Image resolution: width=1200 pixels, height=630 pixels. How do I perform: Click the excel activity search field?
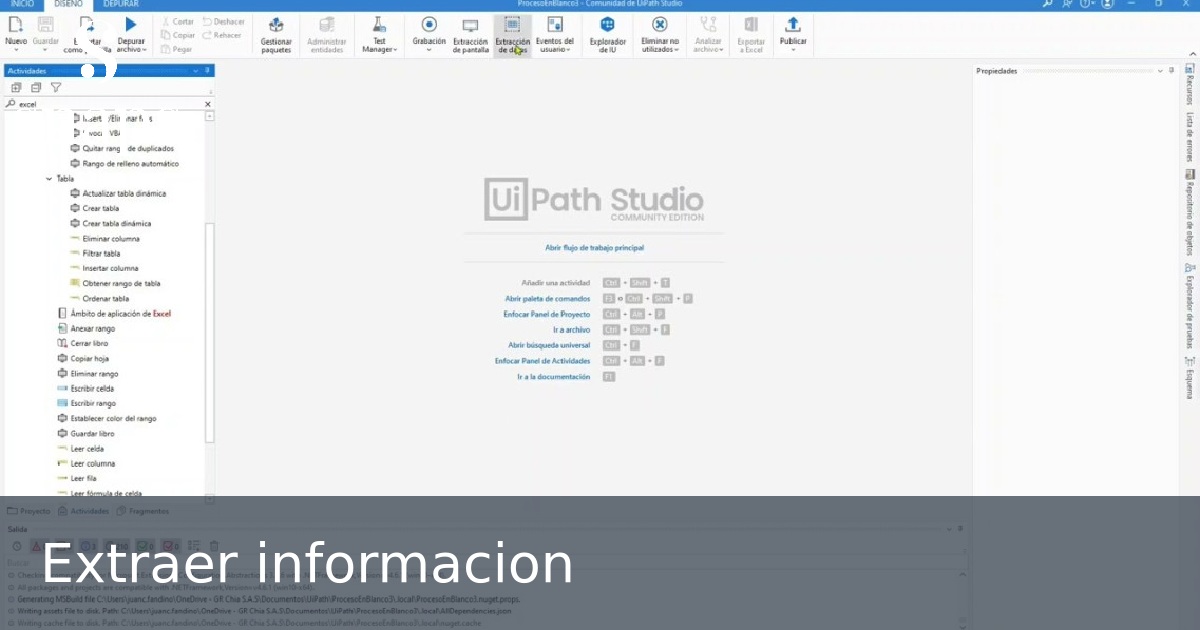coord(108,104)
